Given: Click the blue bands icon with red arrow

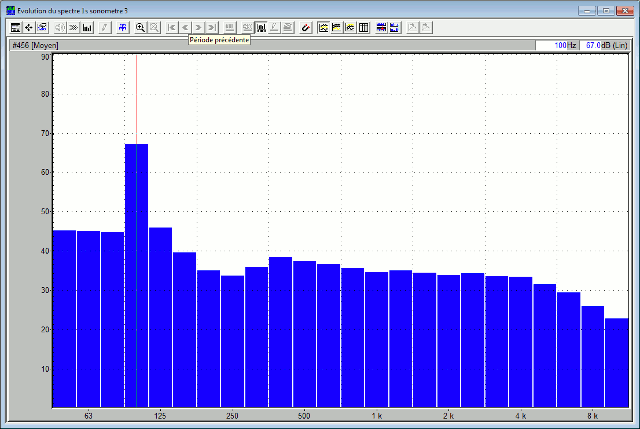Looking at the screenshot, I should point(381,27).
